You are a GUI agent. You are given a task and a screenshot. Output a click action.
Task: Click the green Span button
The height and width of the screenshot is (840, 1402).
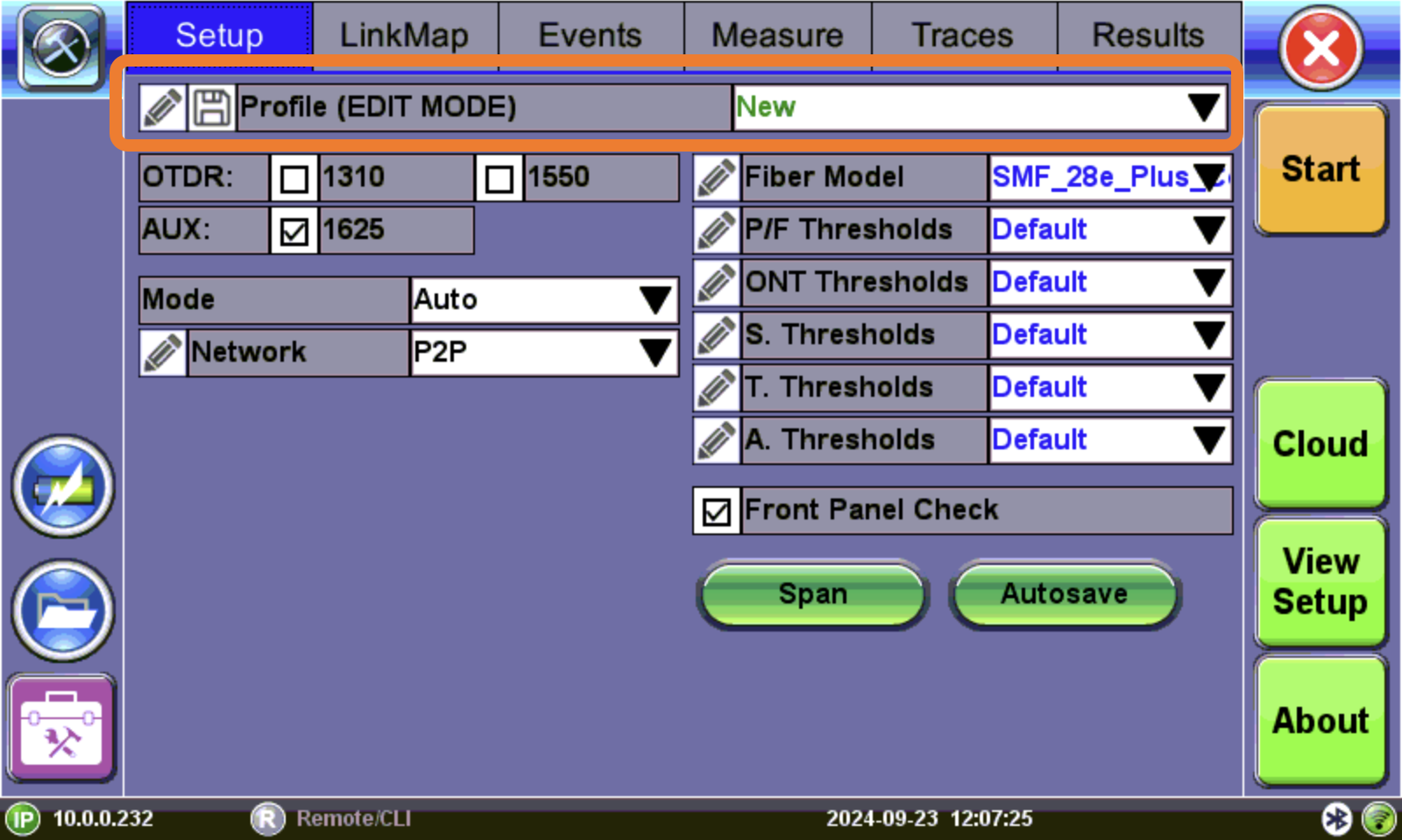pyautogui.click(x=813, y=595)
